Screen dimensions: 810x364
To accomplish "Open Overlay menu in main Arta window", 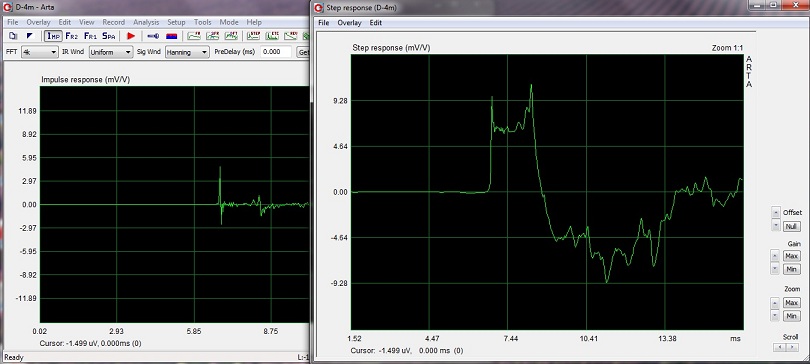I will click(38, 22).
